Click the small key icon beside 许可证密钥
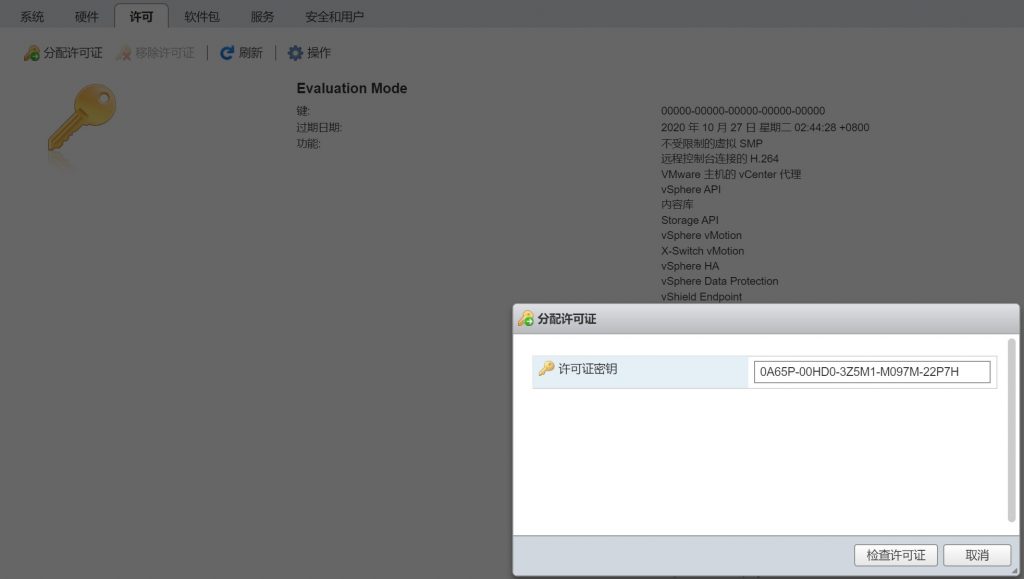 pos(546,369)
